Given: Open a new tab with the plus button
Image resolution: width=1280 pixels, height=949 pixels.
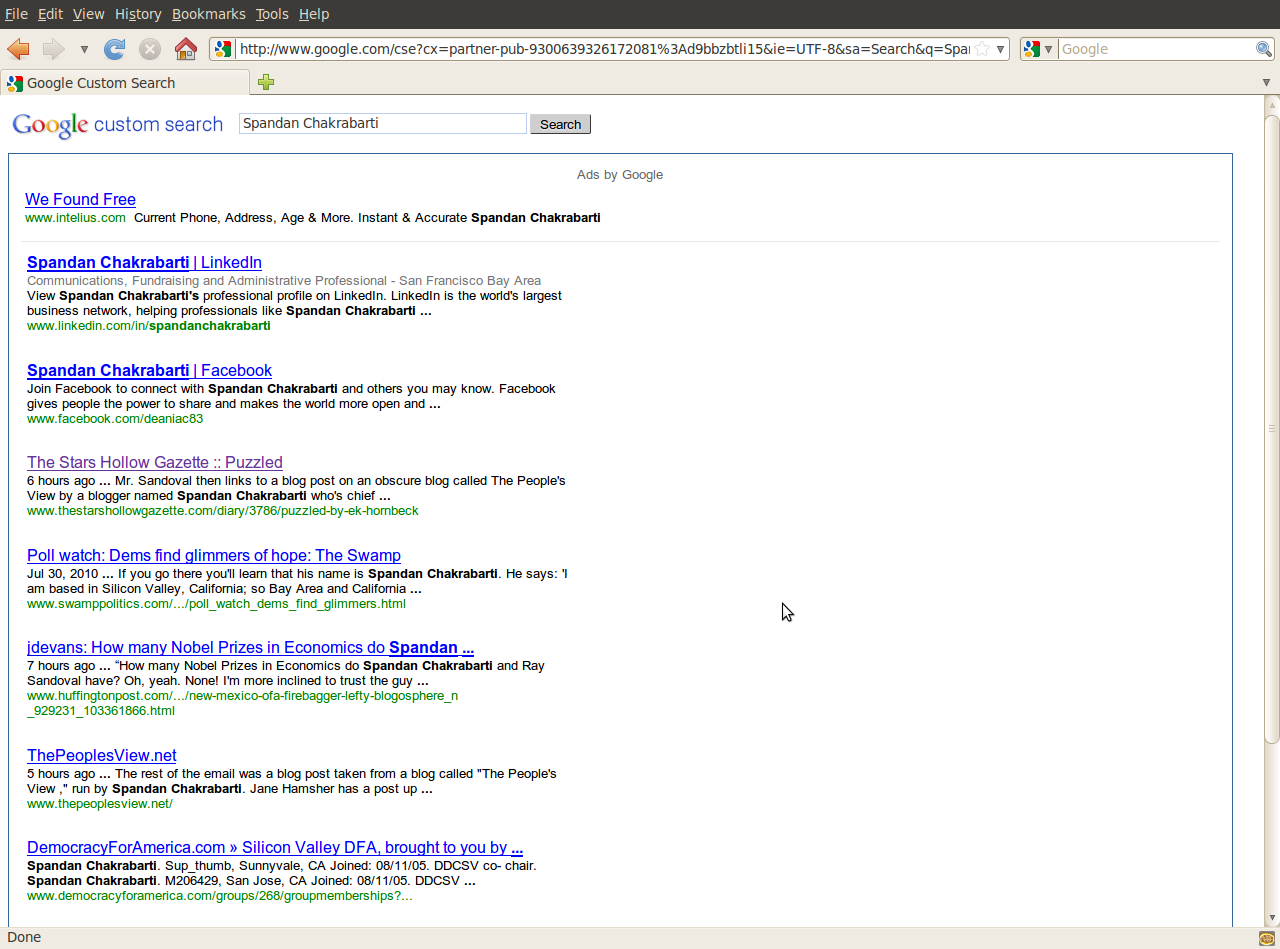Looking at the screenshot, I should [266, 82].
